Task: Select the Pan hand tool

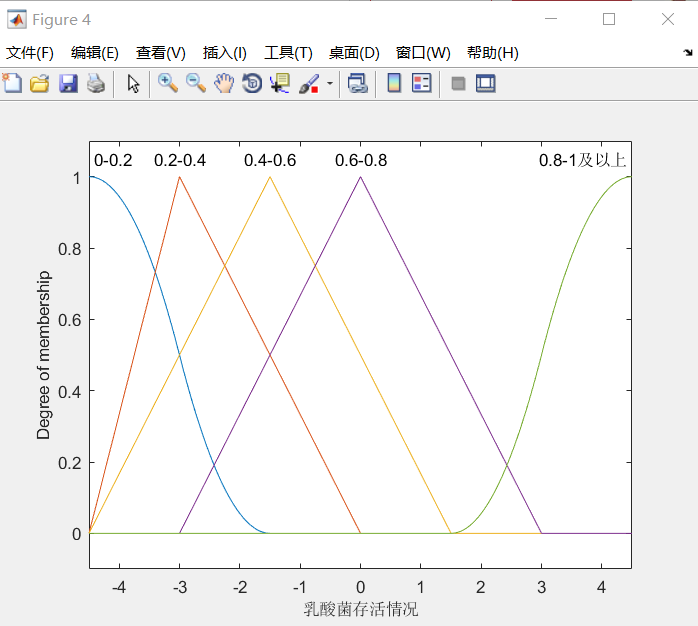Action: coord(224,83)
